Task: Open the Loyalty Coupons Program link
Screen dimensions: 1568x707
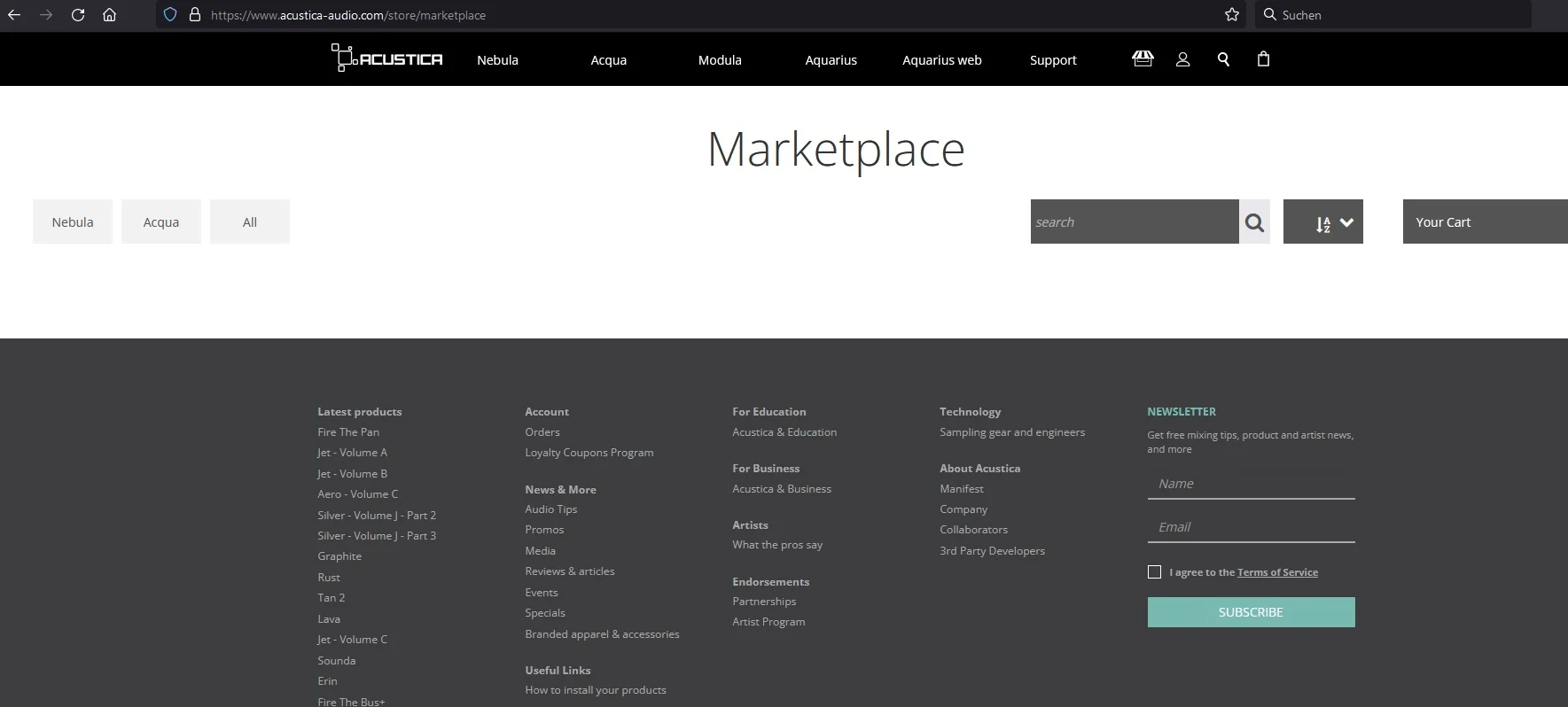Action: pos(589,453)
